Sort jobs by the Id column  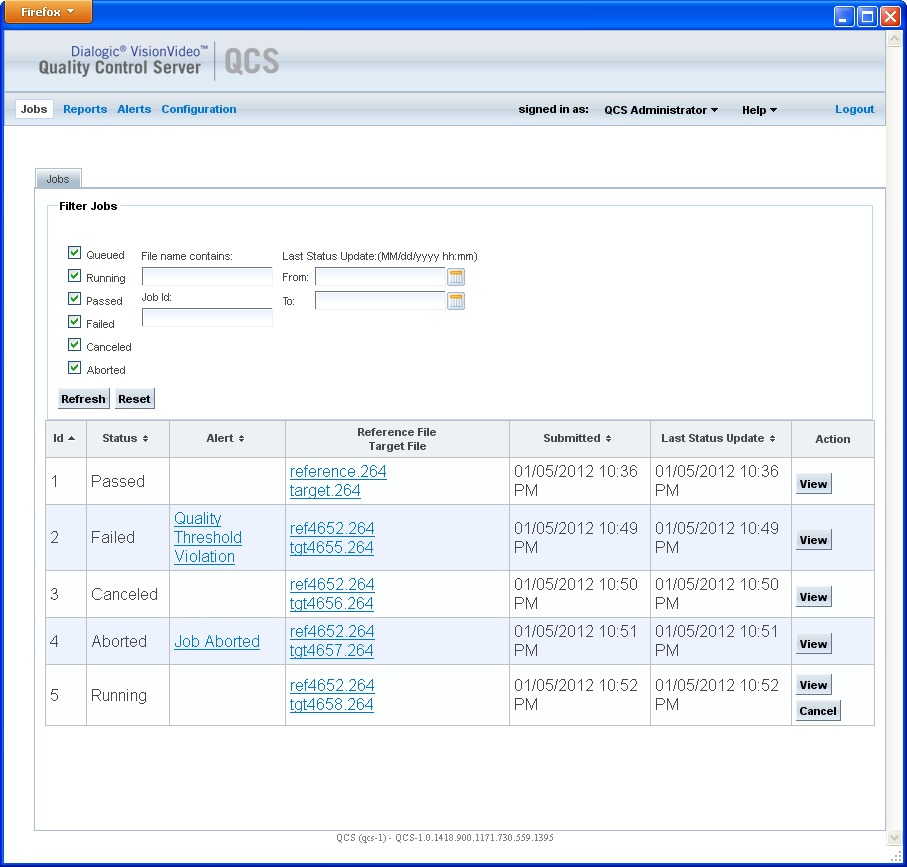coord(64,438)
